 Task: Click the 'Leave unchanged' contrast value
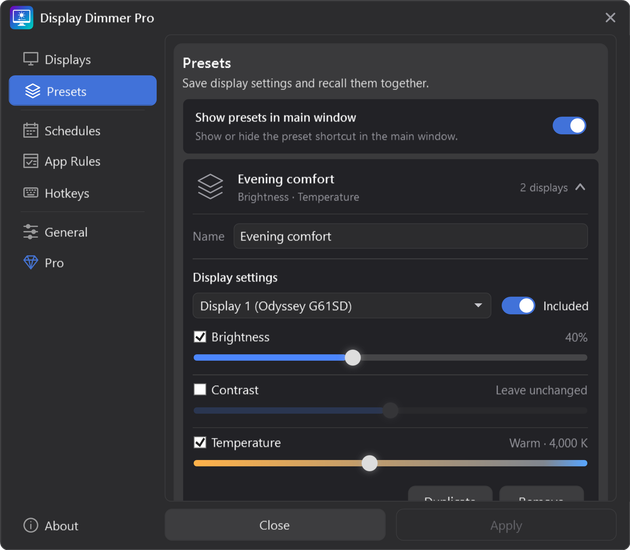point(541,390)
